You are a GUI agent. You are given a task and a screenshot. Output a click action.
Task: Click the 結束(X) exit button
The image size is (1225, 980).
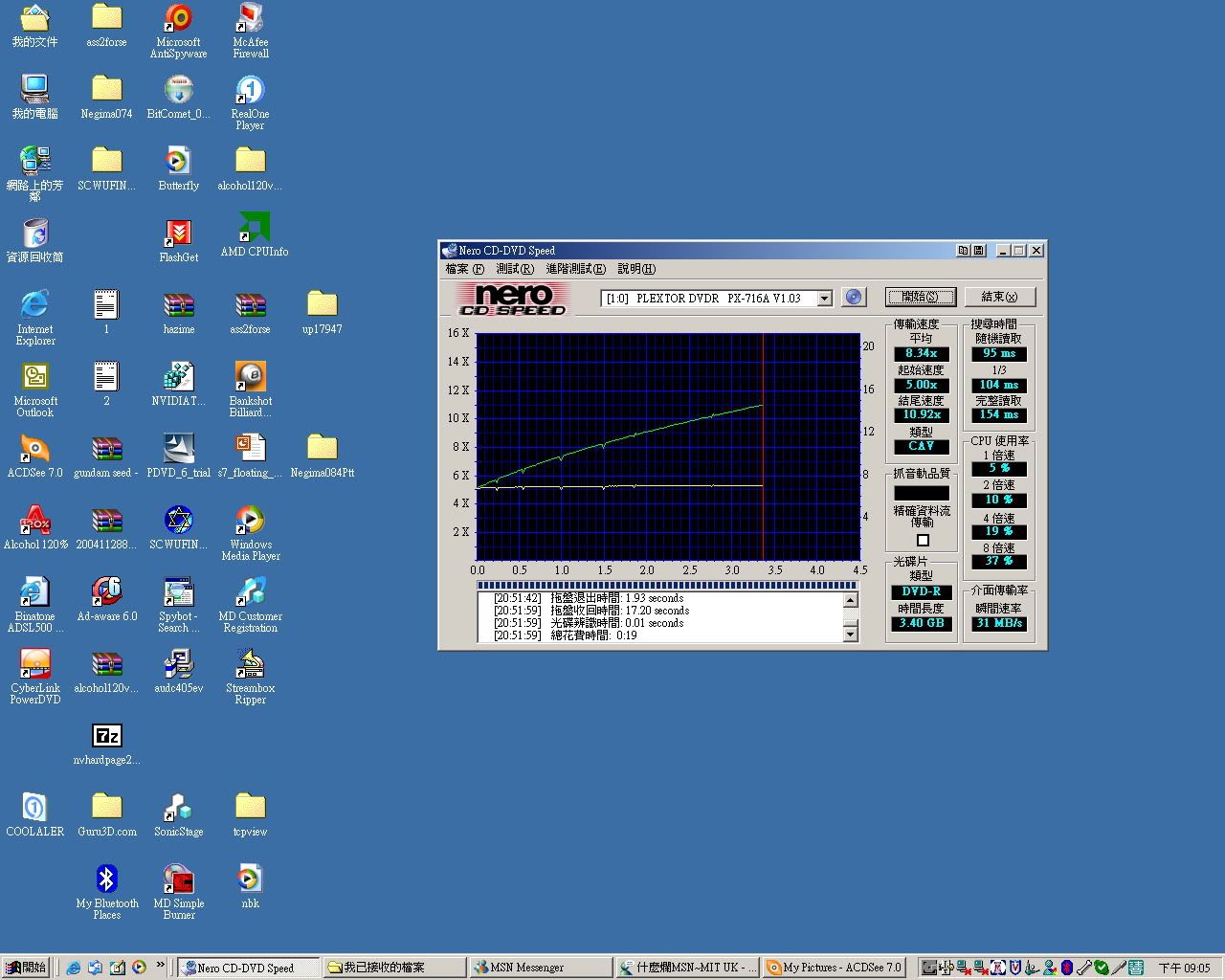click(x=999, y=297)
